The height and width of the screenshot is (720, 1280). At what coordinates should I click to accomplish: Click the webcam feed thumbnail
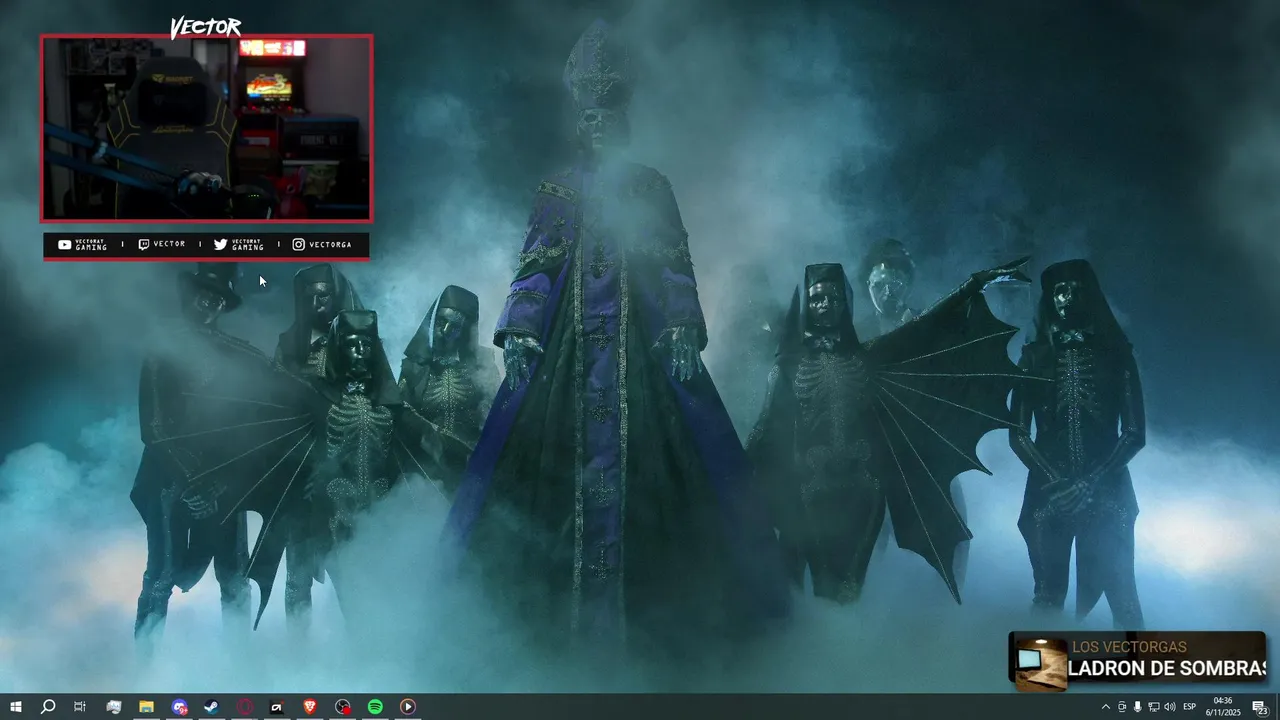(206, 128)
